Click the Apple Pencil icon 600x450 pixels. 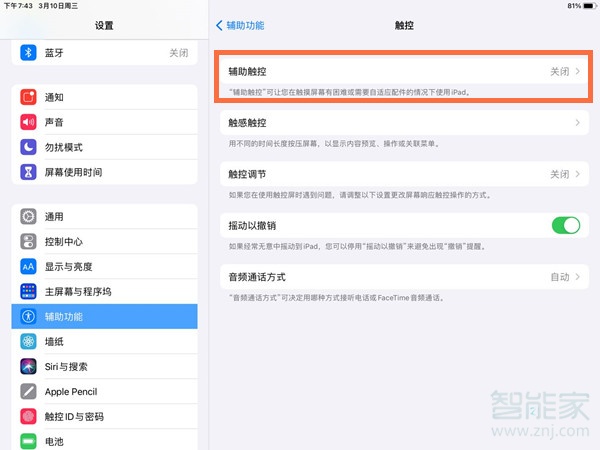tap(28, 391)
